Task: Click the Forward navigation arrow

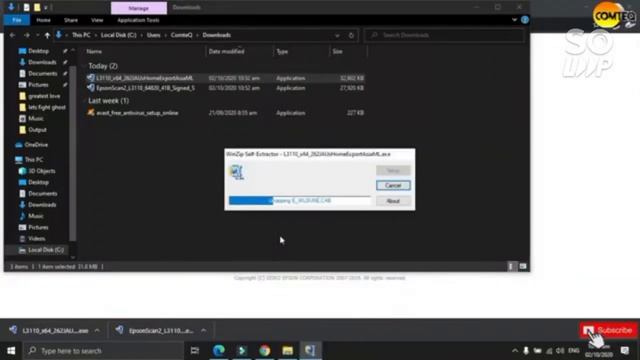Action: click(26, 36)
